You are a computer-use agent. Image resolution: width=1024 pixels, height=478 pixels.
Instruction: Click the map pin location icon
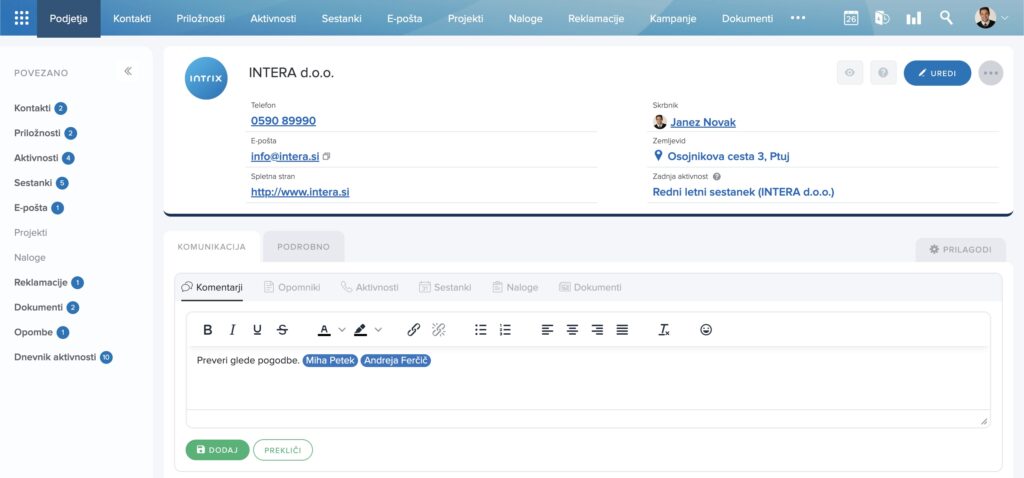coord(658,155)
